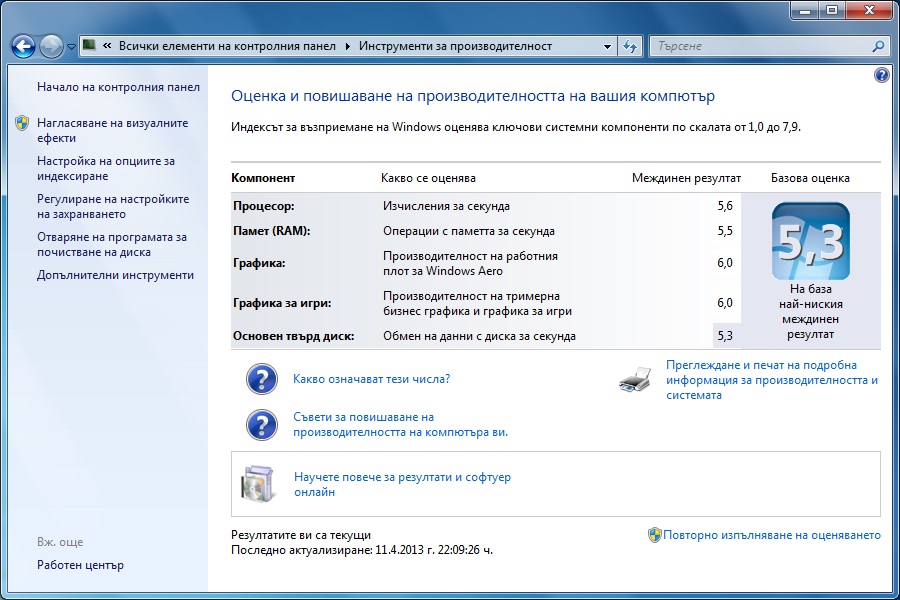The width and height of the screenshot is (900, 600).
Task: Open Преглеждане и печат на подробна информация link
Action: point(772,380)
